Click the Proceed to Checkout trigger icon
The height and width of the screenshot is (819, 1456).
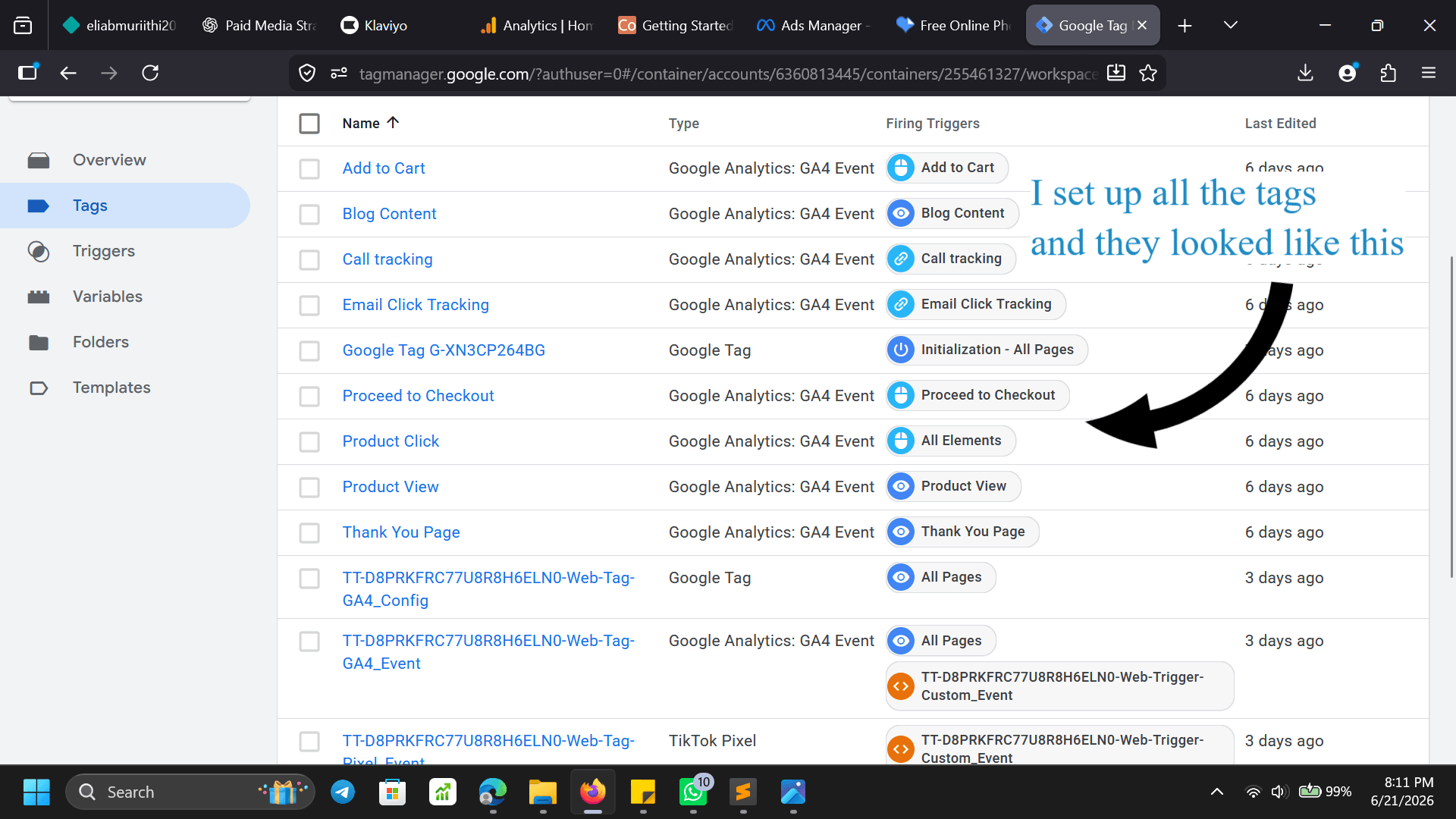click(x=901, y=395)
